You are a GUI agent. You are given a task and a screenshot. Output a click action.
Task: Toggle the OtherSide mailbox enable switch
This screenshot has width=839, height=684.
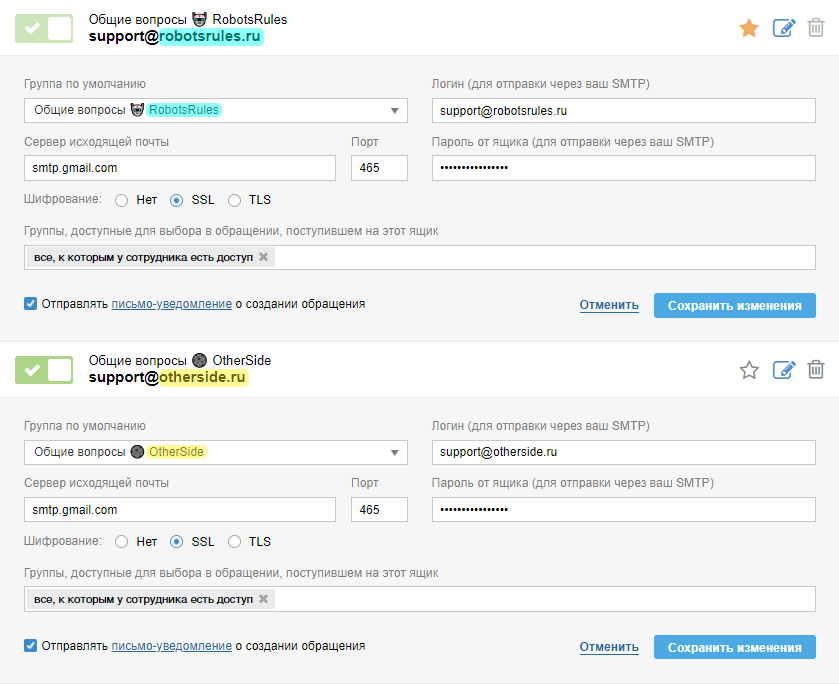tap(44, 370)
